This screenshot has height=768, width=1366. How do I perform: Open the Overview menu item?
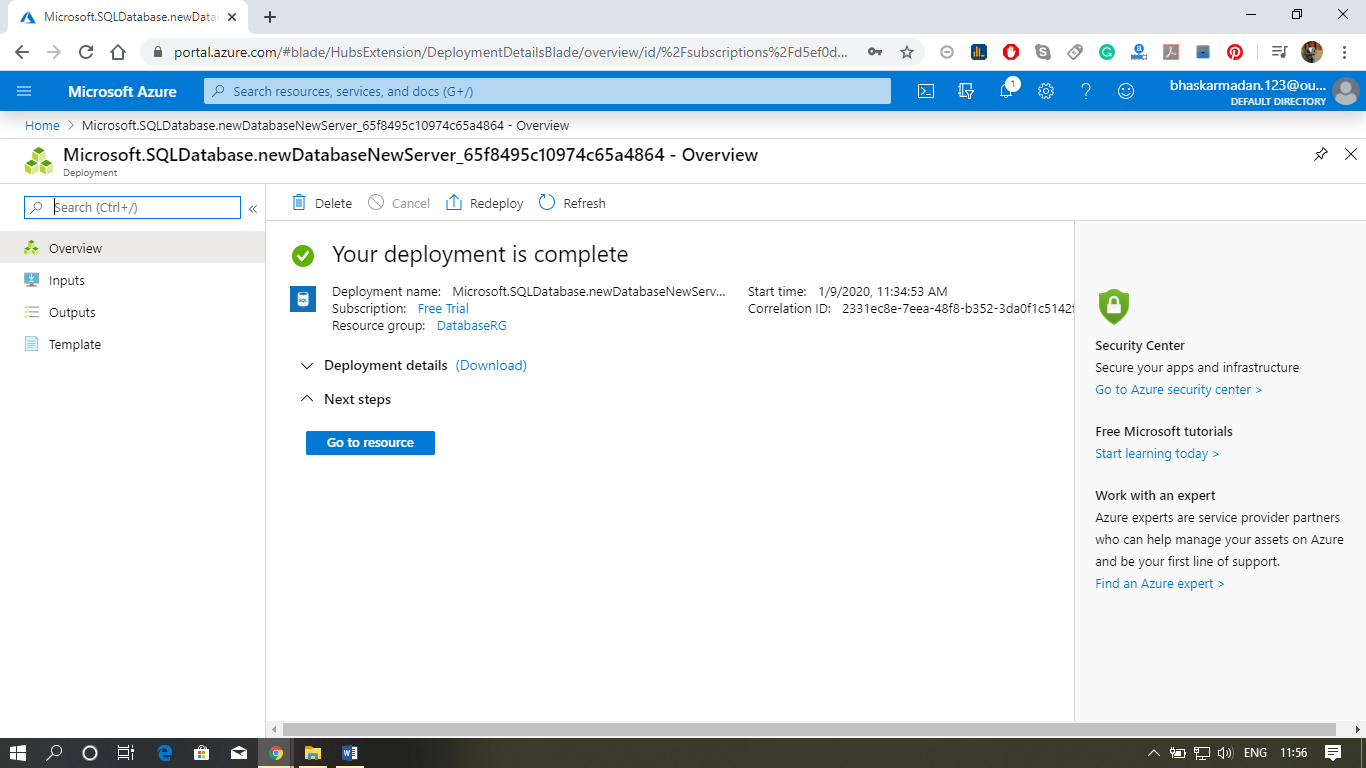click(132, 248)
